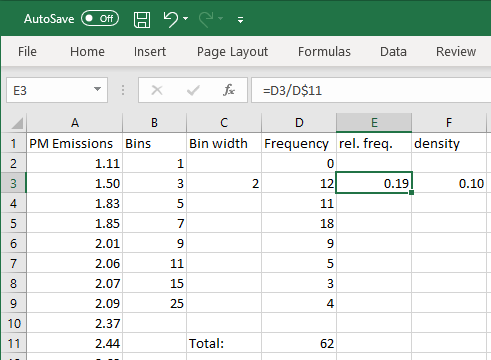This screenshot has width=491, height=360.
Task: Click the cell showing total 62
Action: (x=299, y=343)
